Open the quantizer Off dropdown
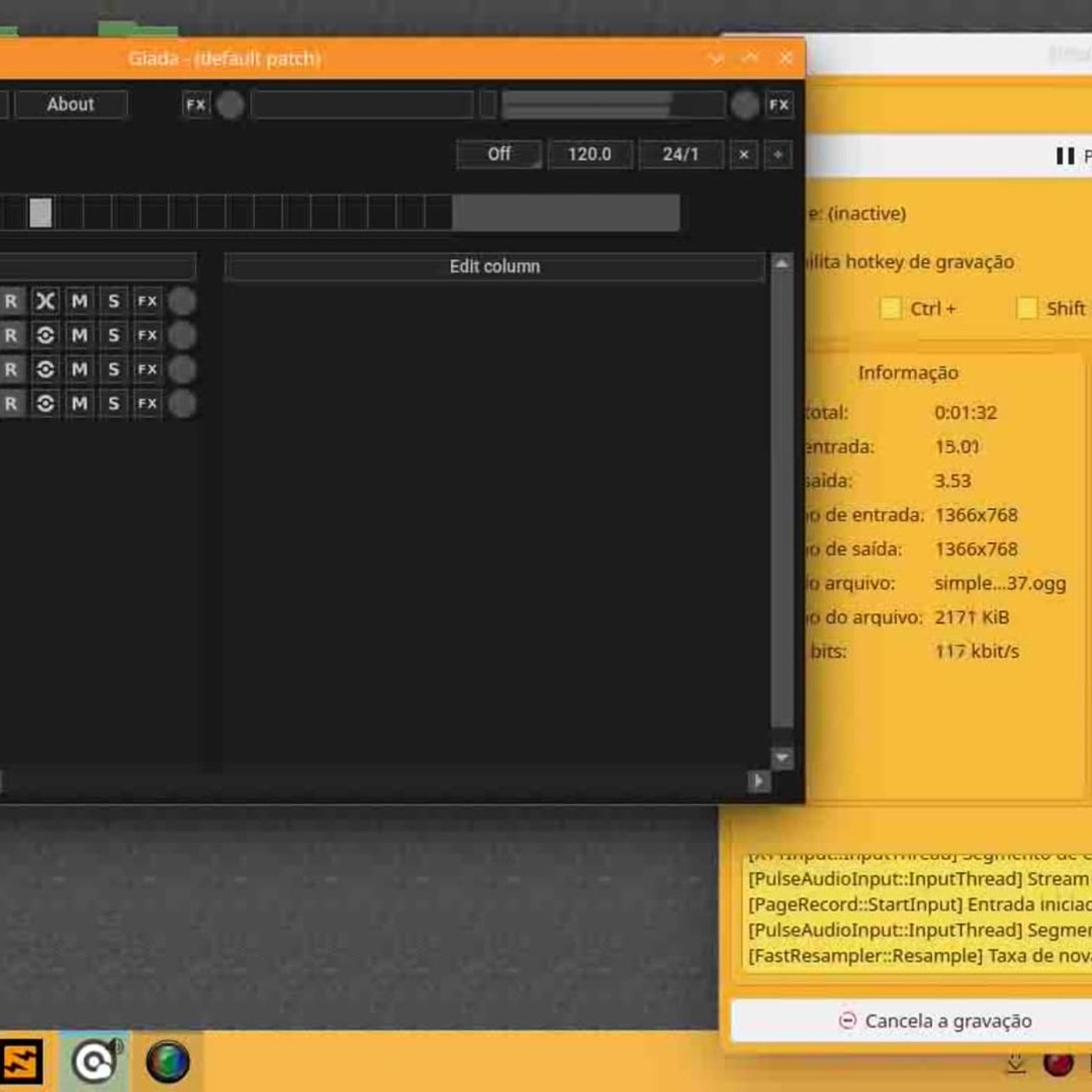This screenshot has height=1092, width=1092. tap(499, 154)
